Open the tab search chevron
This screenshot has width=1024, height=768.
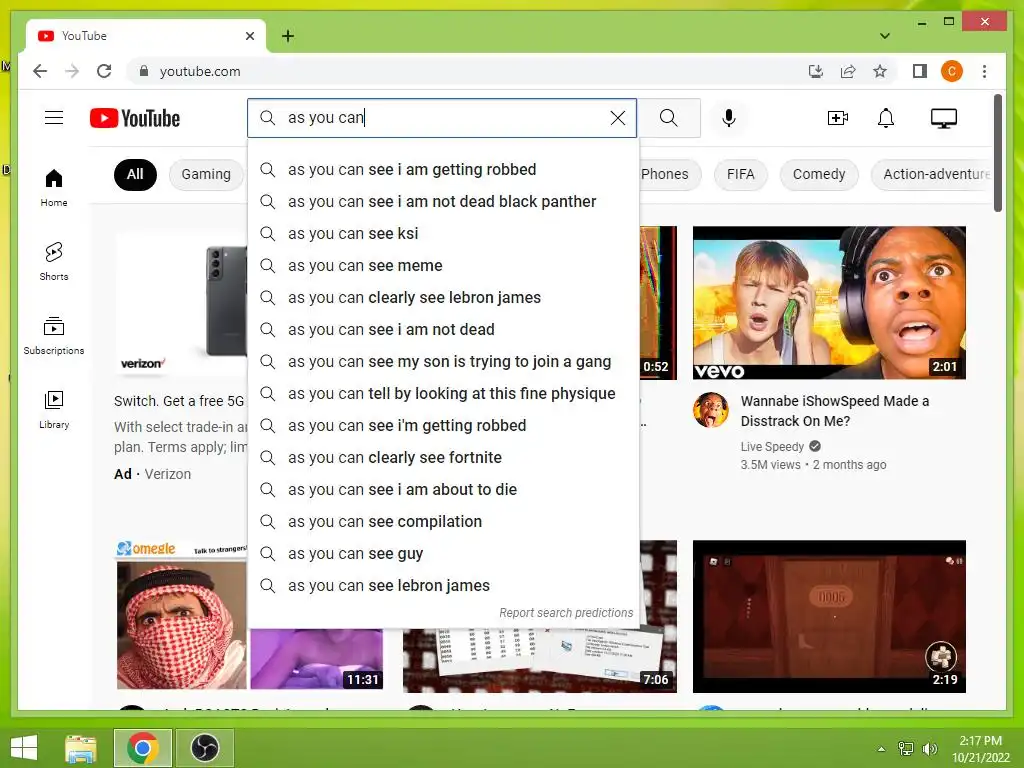click(x=884, y=36)
